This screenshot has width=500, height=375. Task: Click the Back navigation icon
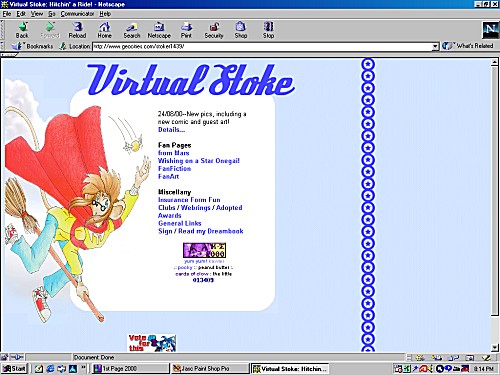(22, 27)
